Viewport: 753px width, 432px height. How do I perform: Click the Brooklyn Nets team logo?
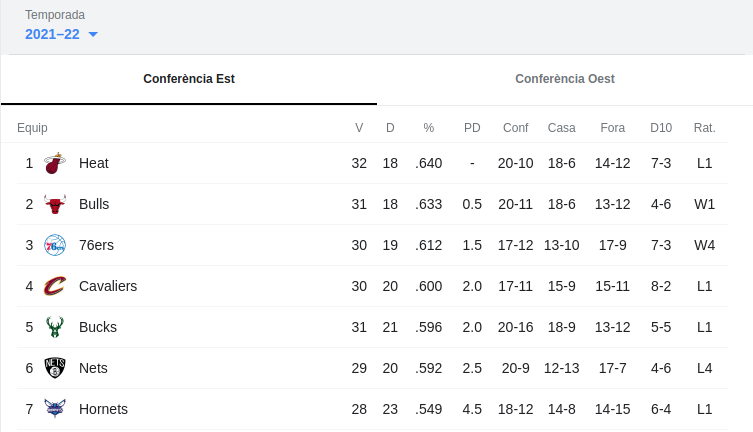(55, 368)
